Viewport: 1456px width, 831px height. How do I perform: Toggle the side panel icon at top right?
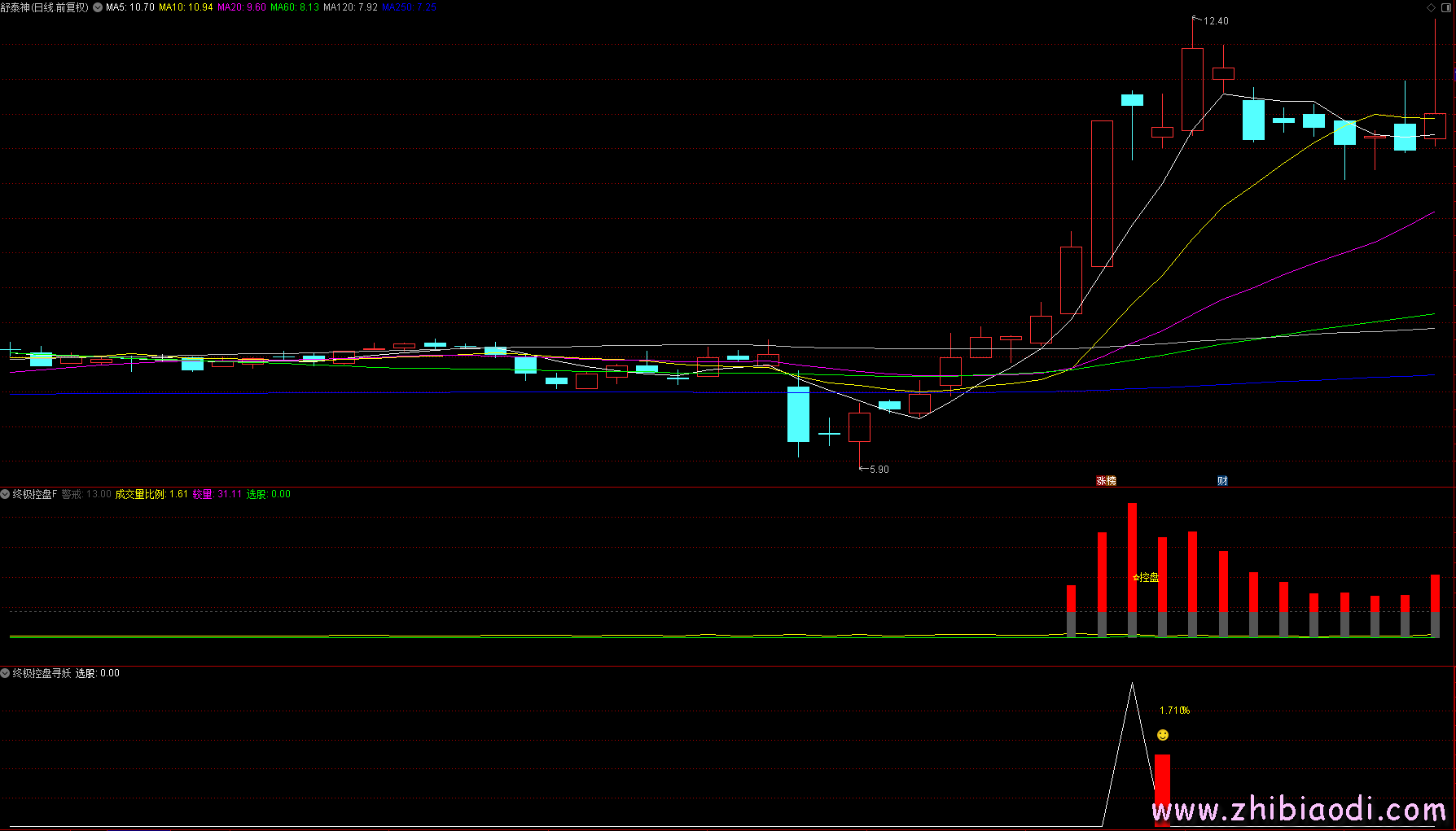point(1447,7)
